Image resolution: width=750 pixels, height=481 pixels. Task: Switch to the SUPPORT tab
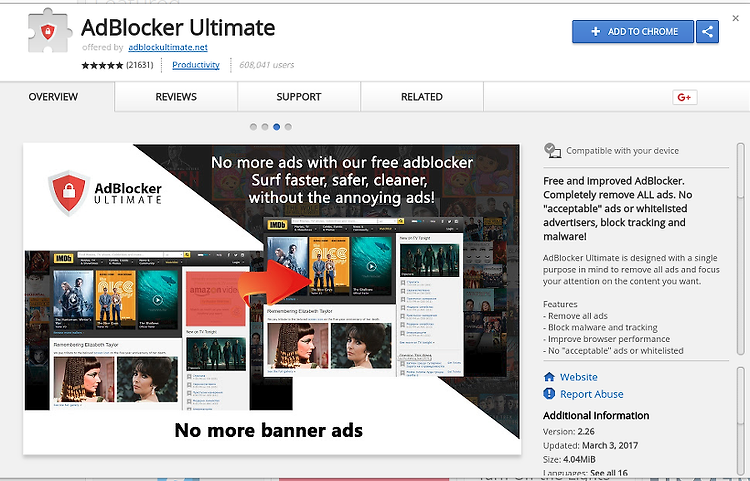(x=299, y=97)
